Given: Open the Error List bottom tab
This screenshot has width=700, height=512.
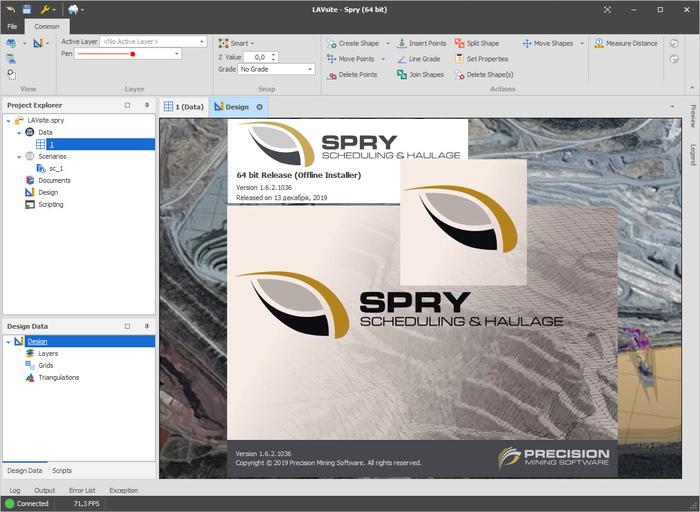Looking at the screenshot, I should (83, 490).
